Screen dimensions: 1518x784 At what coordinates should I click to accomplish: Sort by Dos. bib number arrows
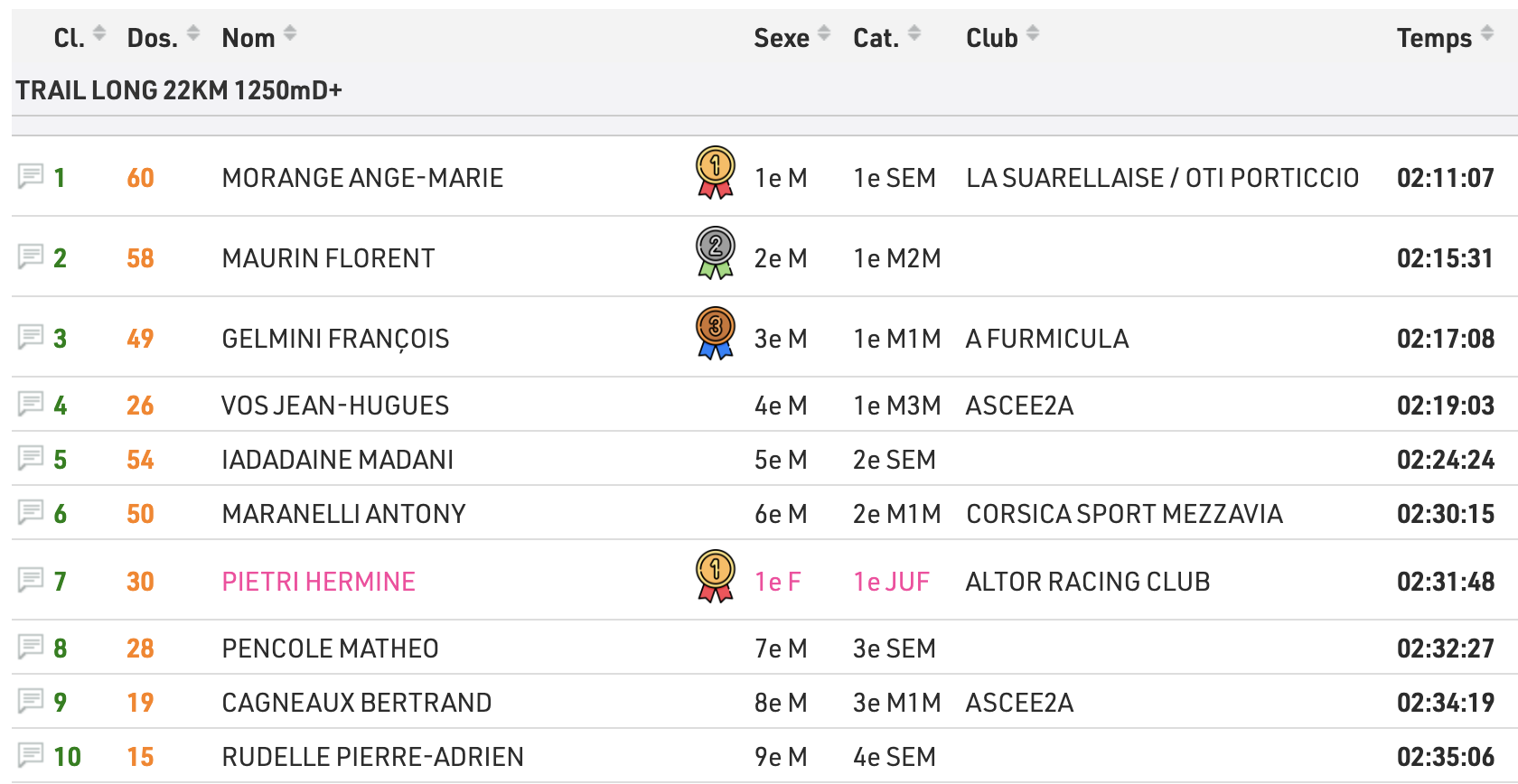point(193,34)
